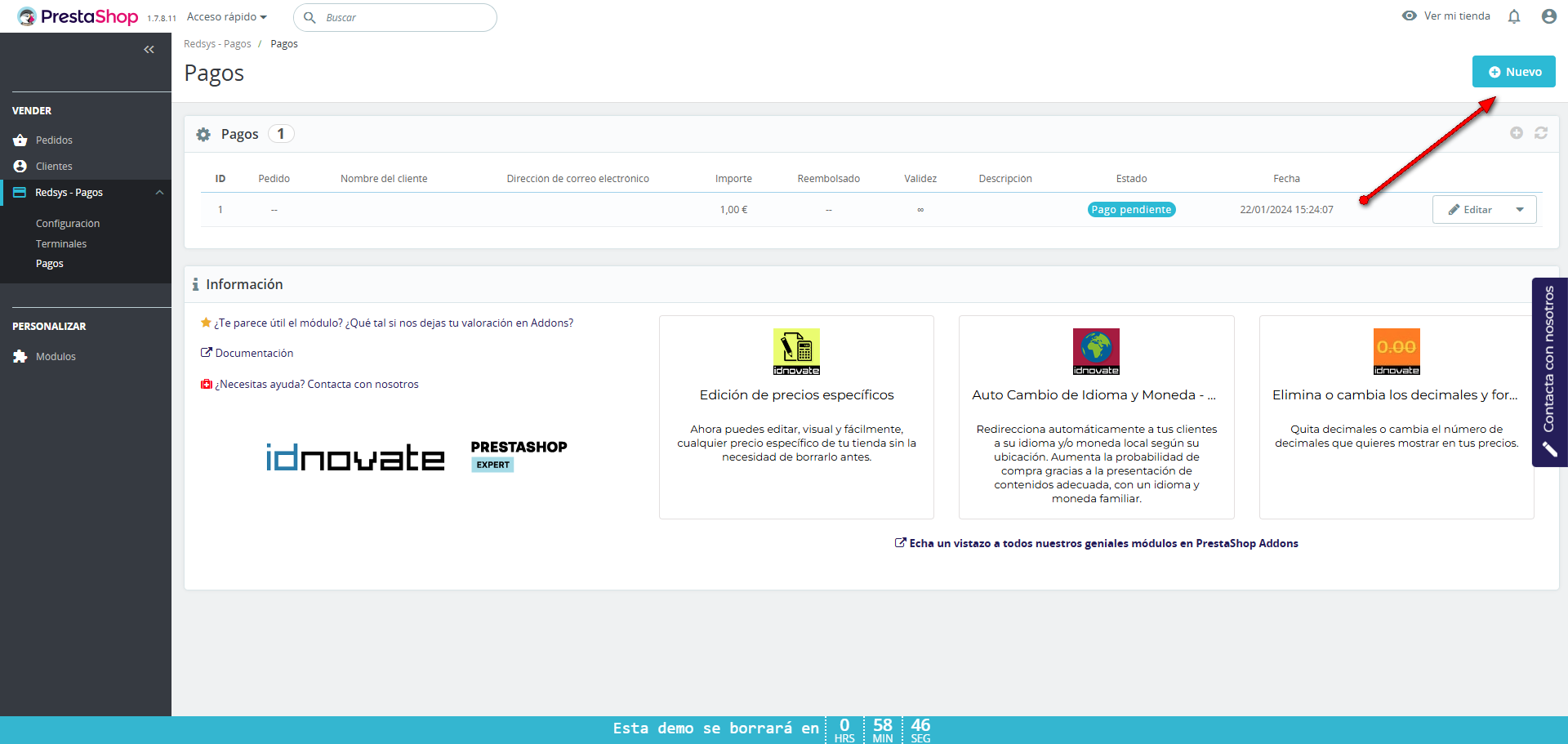The width and height of the screenshot is (1568, 744).
Task: Click the 1,00 € amount cell
Action: [733, 210]
